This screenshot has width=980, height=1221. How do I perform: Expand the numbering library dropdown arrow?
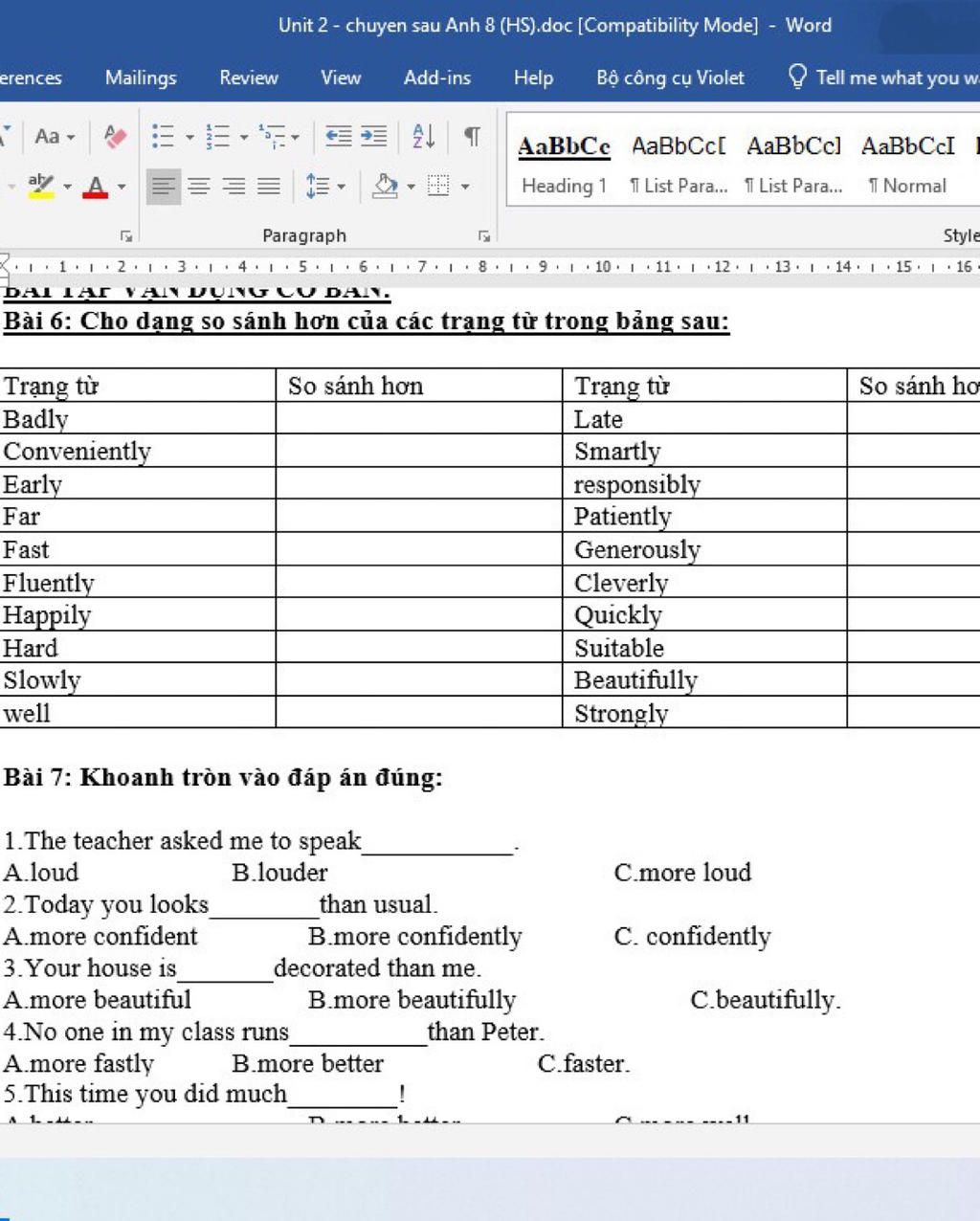243,138
